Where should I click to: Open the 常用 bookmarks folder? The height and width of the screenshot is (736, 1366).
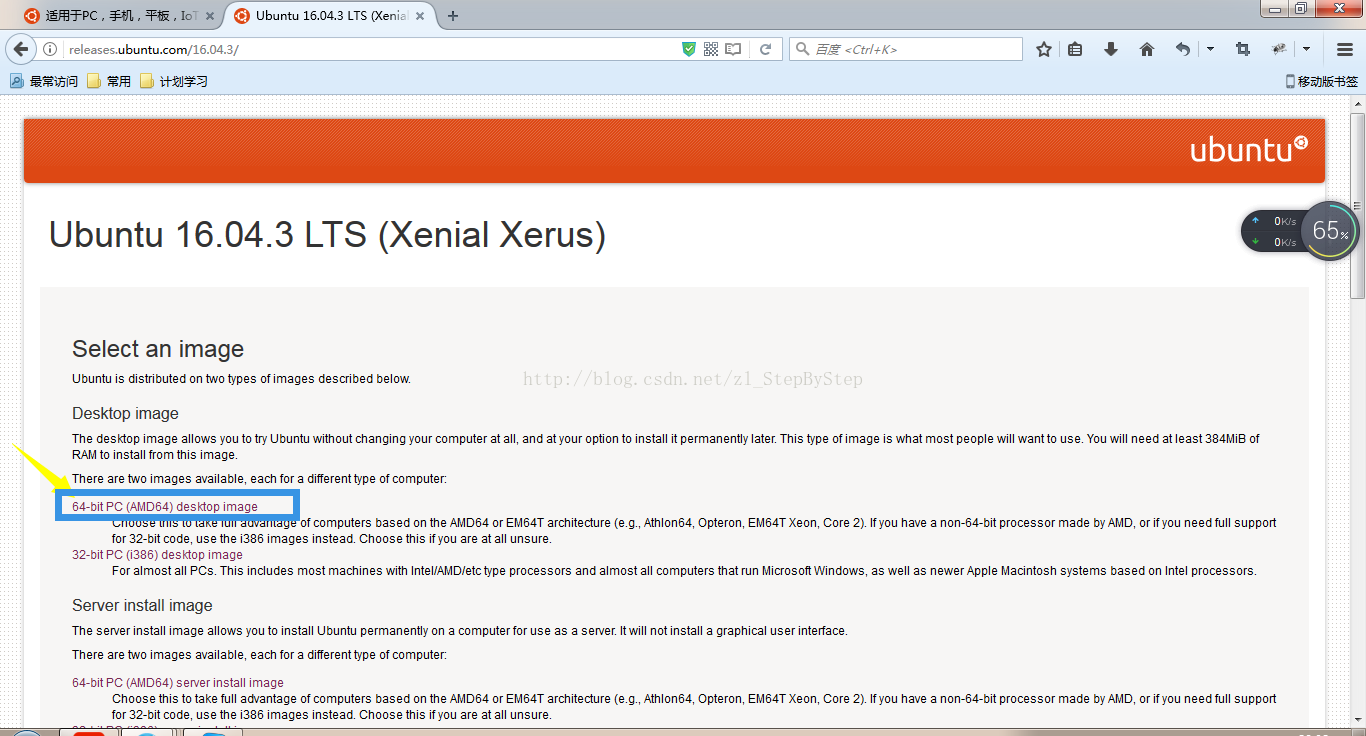[109, 81]
